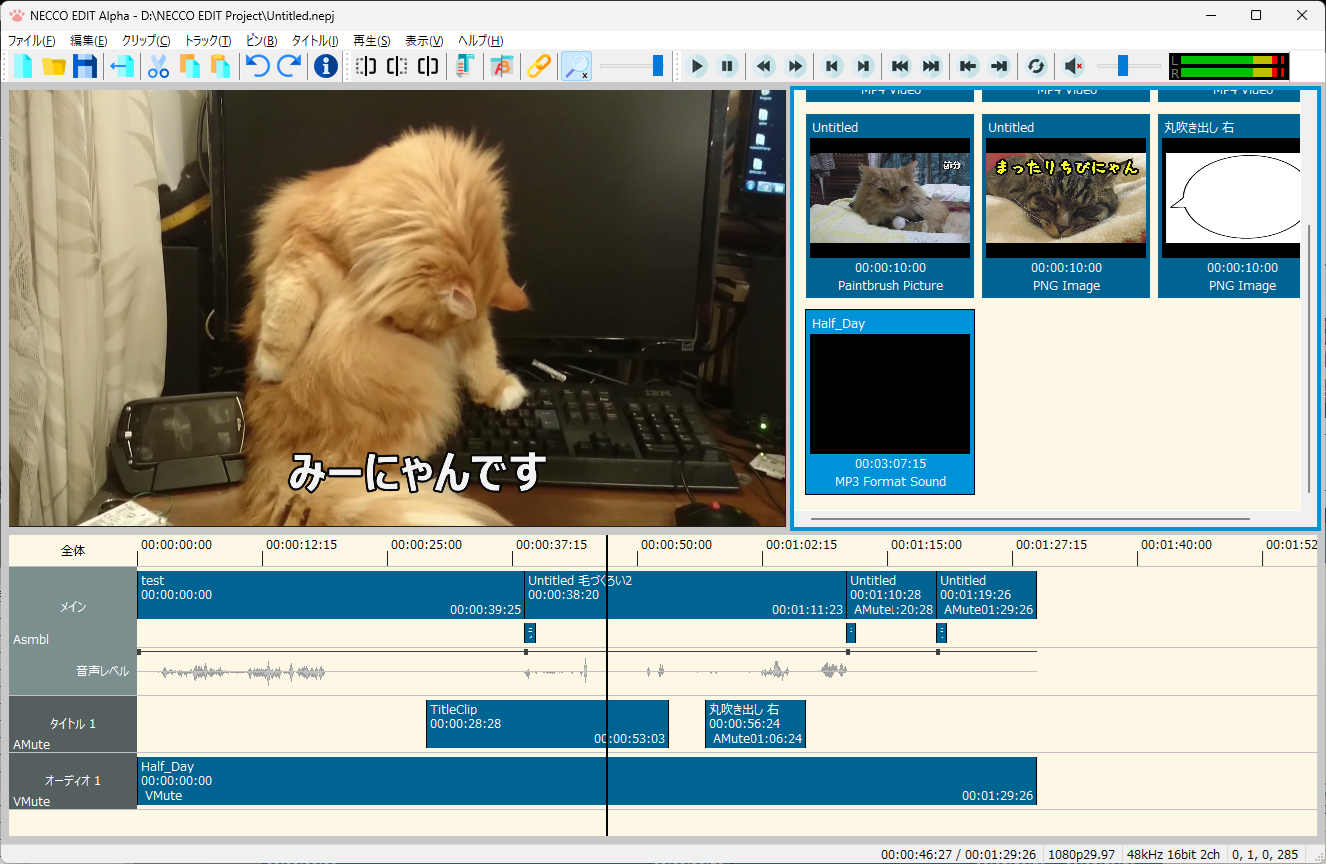Click the bin panel vertical scrollbar
Image resolution: width=1326 pixels, height=864 pixels.
[1309, 358]
